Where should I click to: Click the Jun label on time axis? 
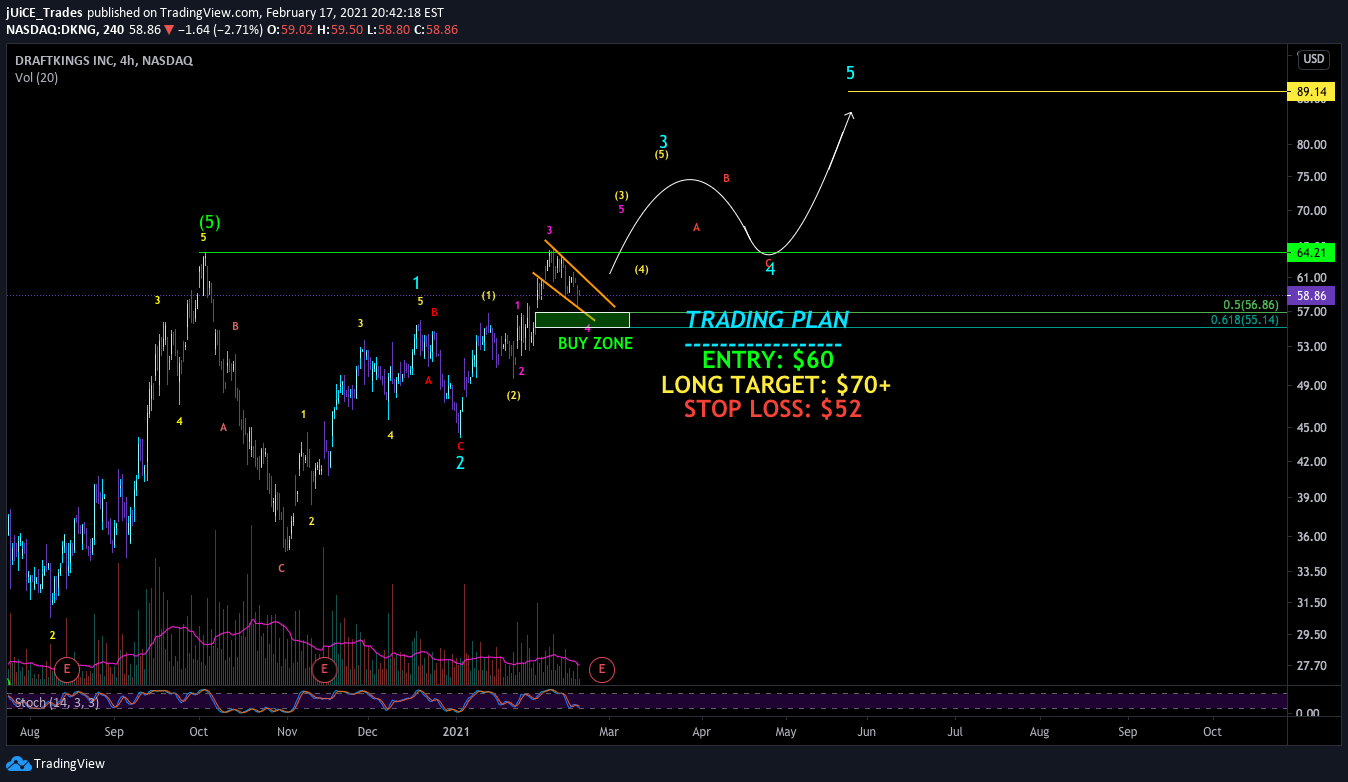point(866,732)
